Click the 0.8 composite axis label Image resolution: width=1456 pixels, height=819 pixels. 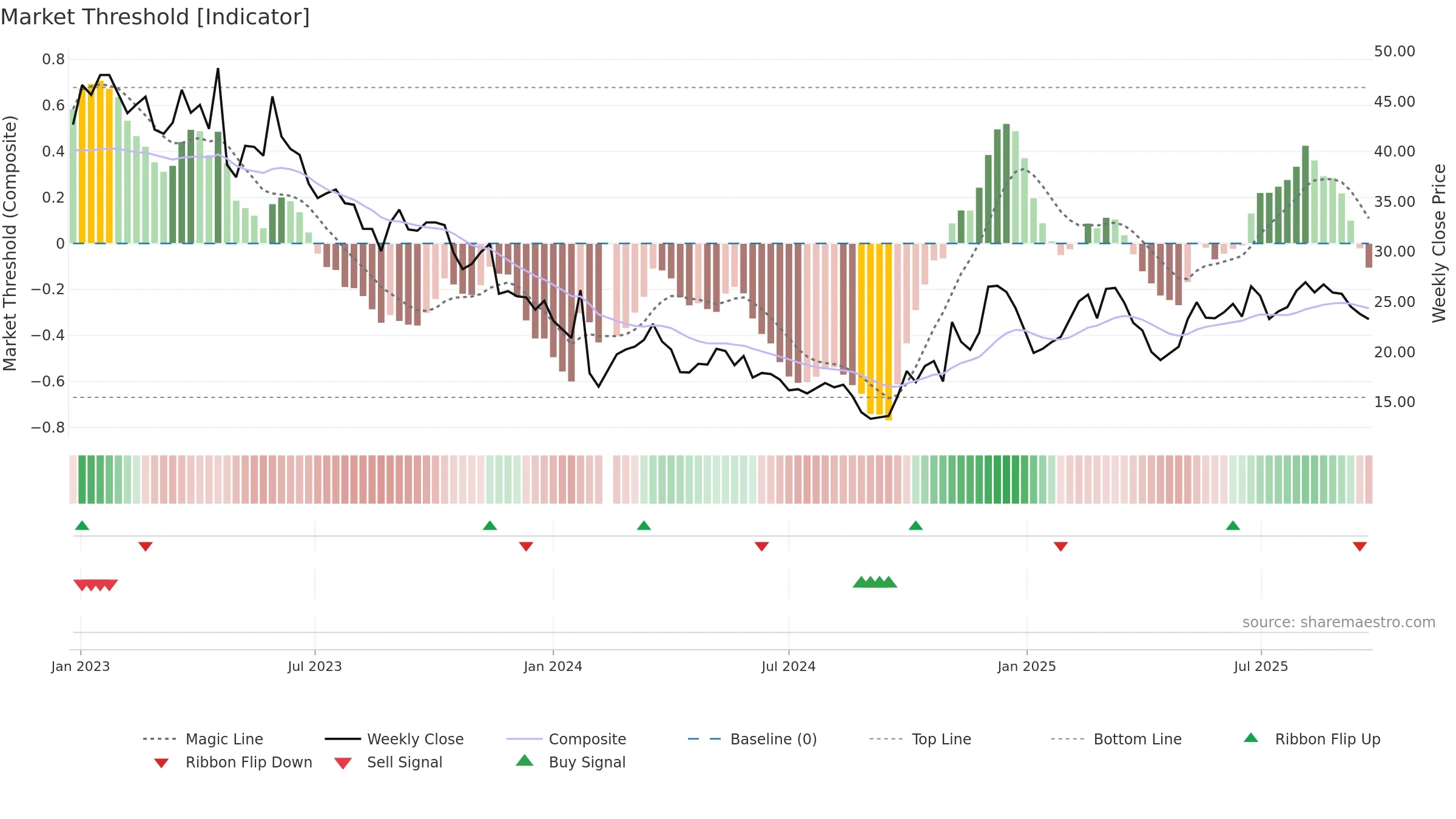click(x=53, y=59)
